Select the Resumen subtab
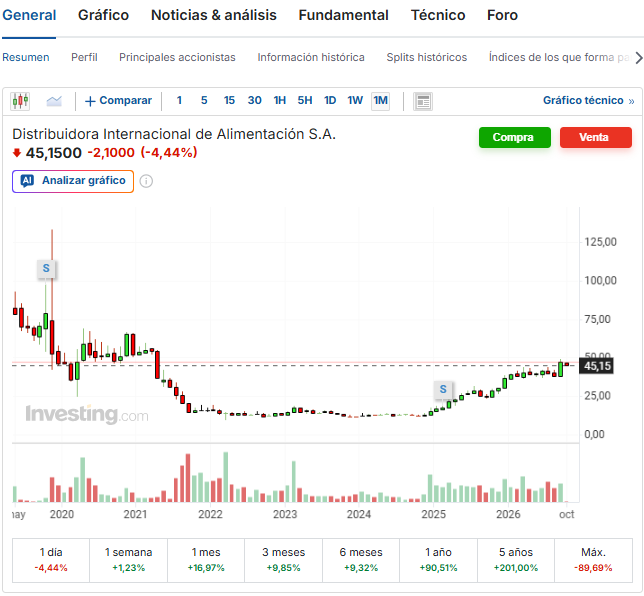Viewport: 644px width, 596px height. tap(25, 58)
